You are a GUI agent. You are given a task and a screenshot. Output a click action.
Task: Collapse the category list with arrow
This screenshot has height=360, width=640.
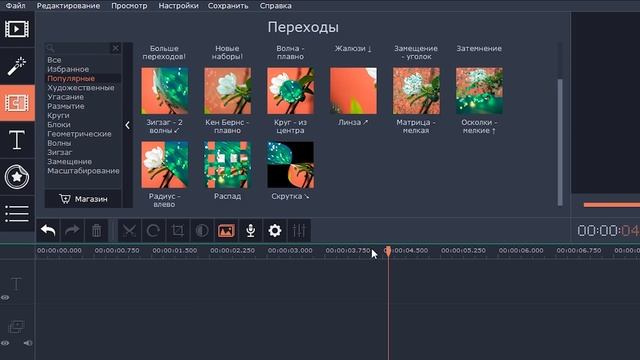click(128, 125)
